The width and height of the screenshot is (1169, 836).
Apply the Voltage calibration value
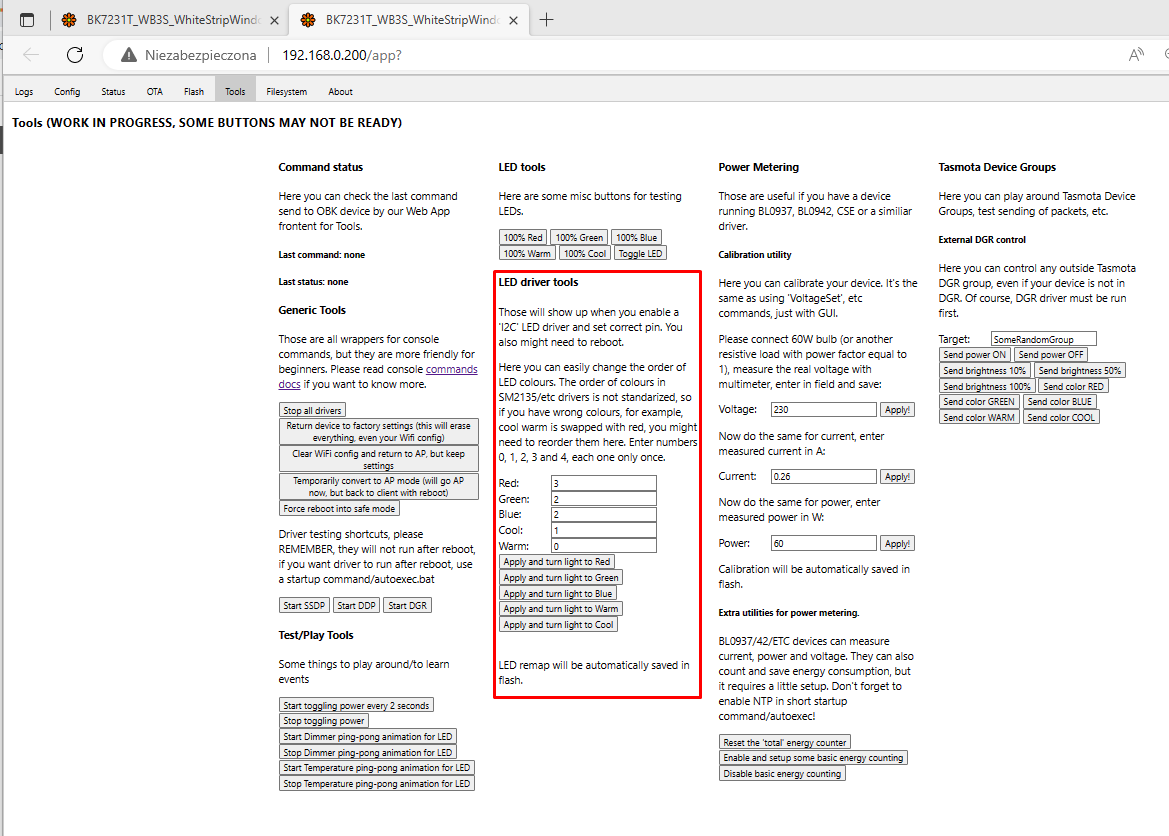897,409
